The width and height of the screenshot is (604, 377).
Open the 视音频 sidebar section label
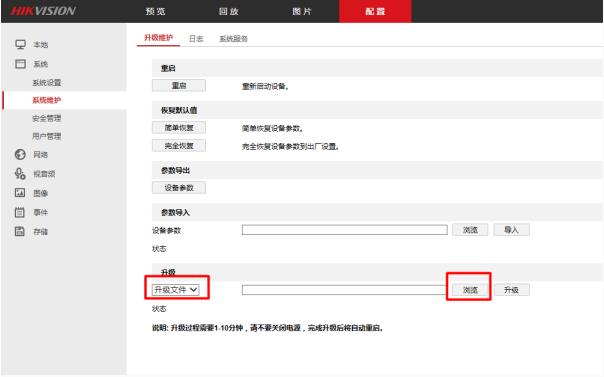44,174
